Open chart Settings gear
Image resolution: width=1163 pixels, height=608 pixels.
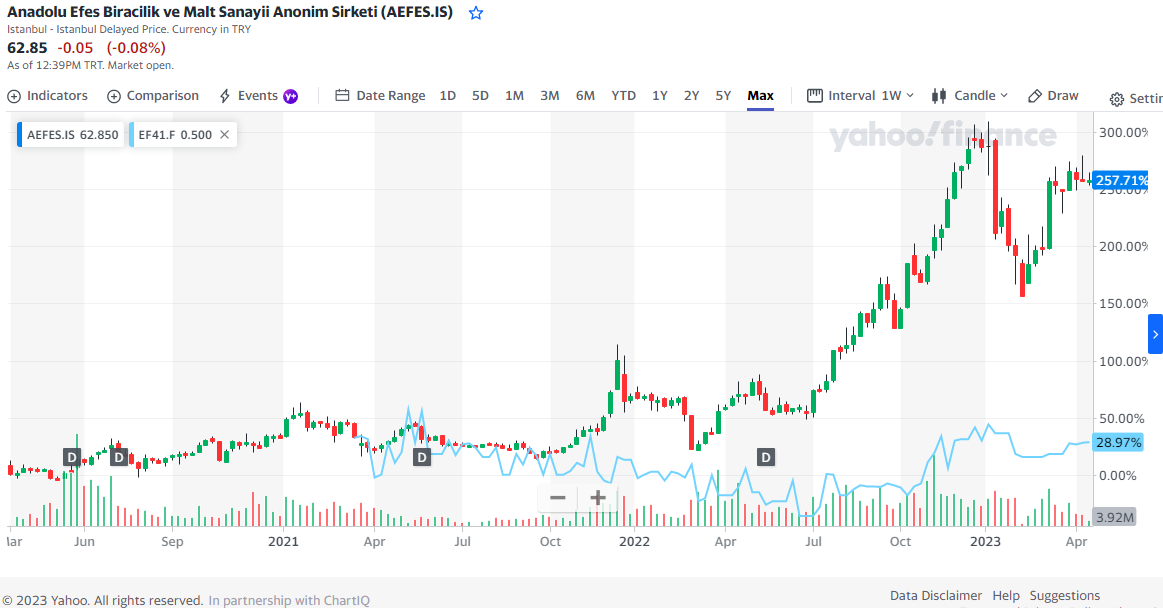tap(1116, 99)
